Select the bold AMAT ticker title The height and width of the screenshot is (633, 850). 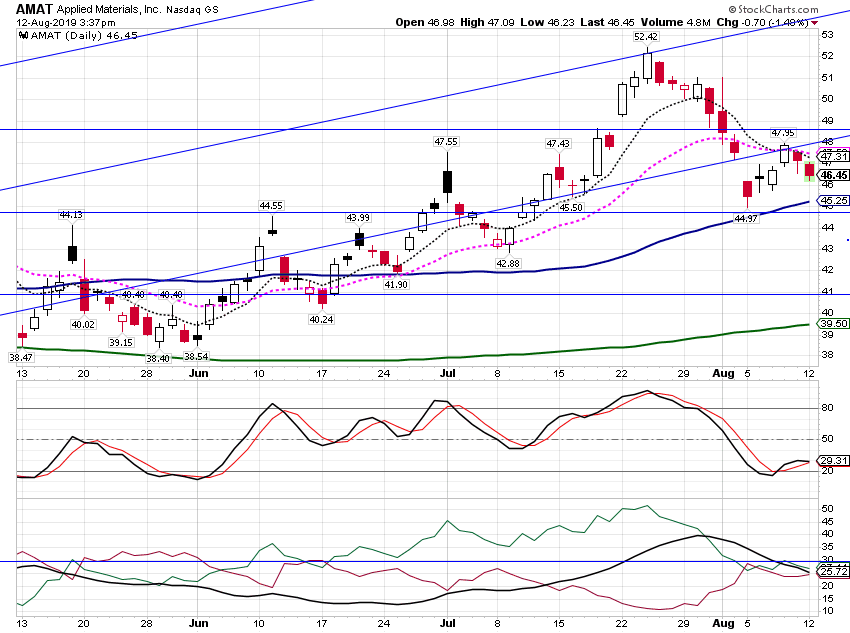coord(35,9)
